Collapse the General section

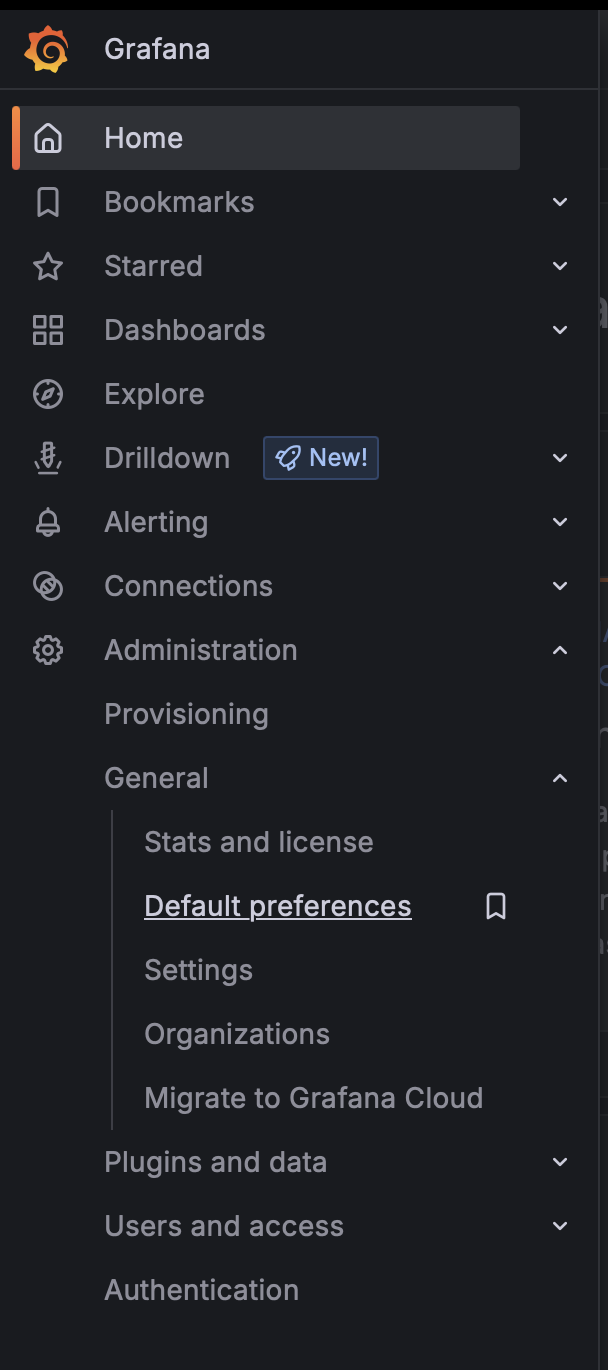point(560,777)
